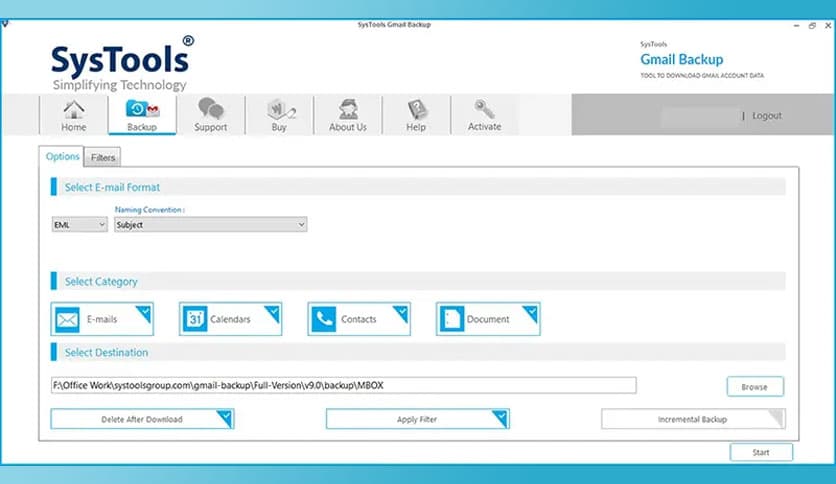Toggle the Apply Filter option
Screen dimensions: 836x484
pos(417,419)
